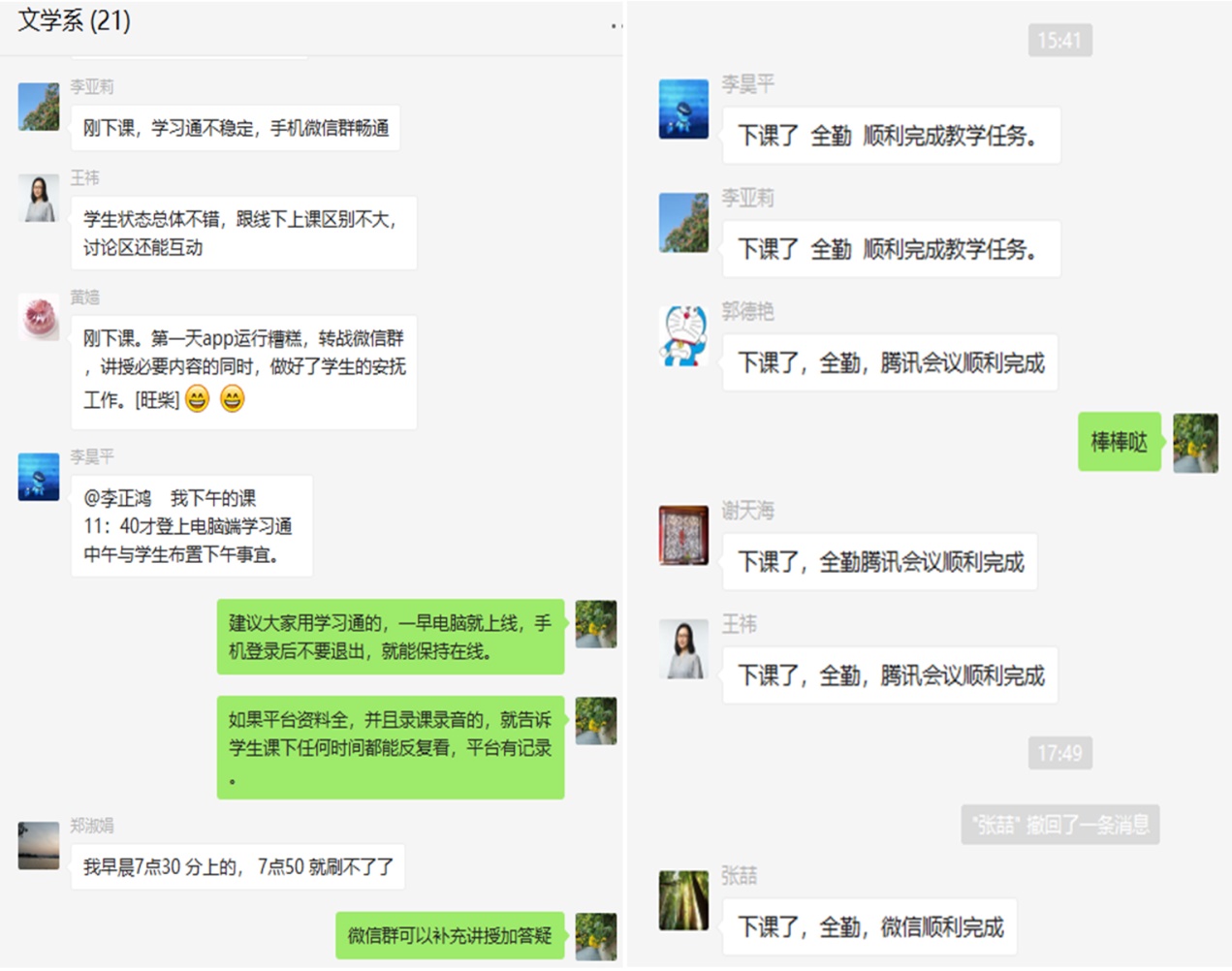Open the Doraemon avatar of 郭德艳
Image resolution: width=1232 pixels, height=971 pixels.
pyautogui.click(x=684, y=336)
